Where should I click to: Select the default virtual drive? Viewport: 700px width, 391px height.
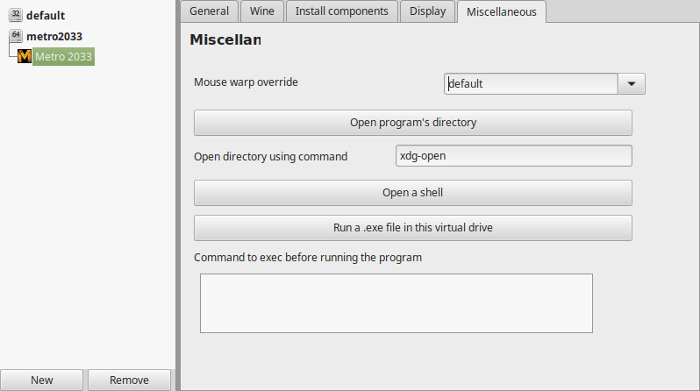click(x=46, y=15)
